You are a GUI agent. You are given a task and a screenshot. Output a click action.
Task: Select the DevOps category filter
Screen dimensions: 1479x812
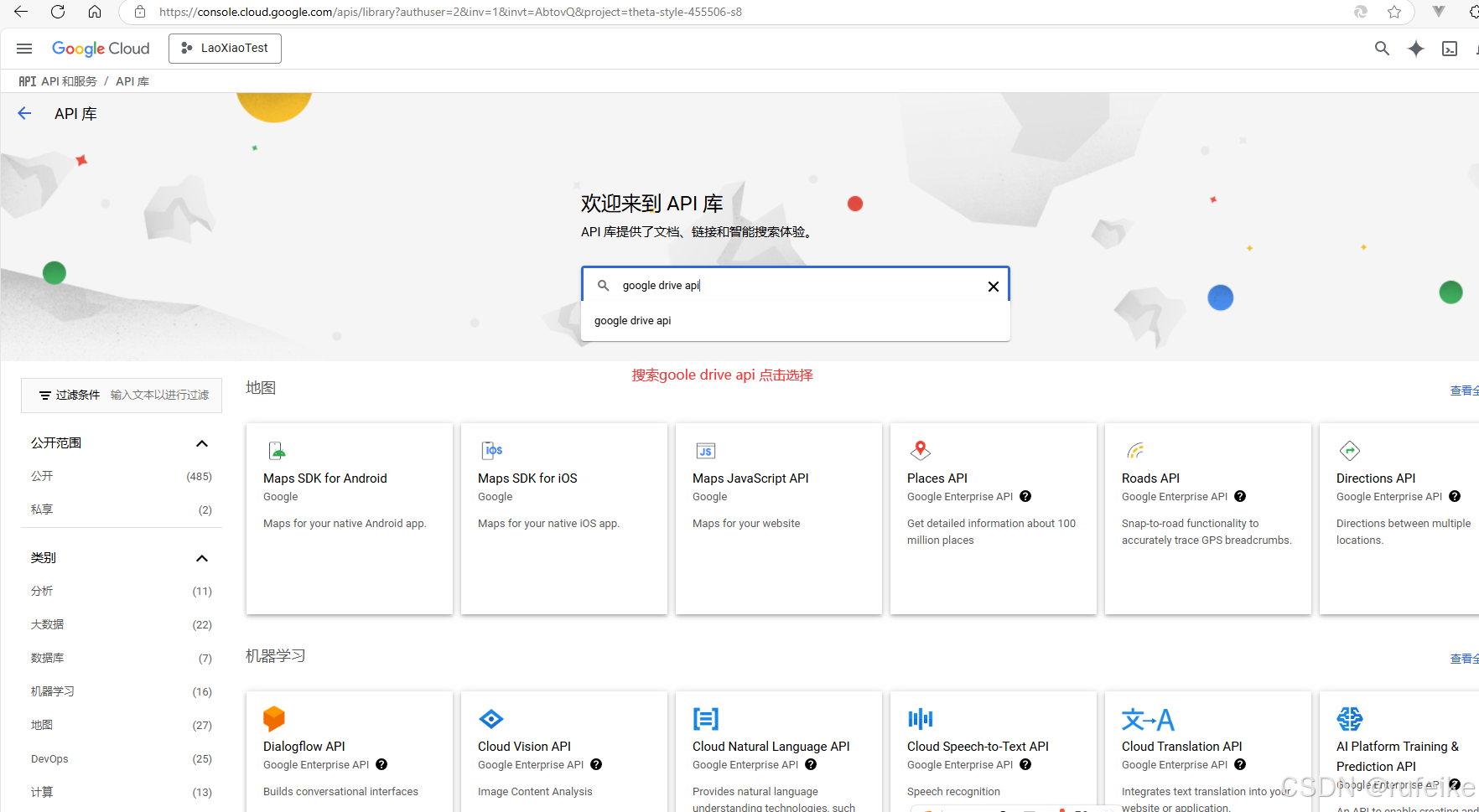coord(122,758)
